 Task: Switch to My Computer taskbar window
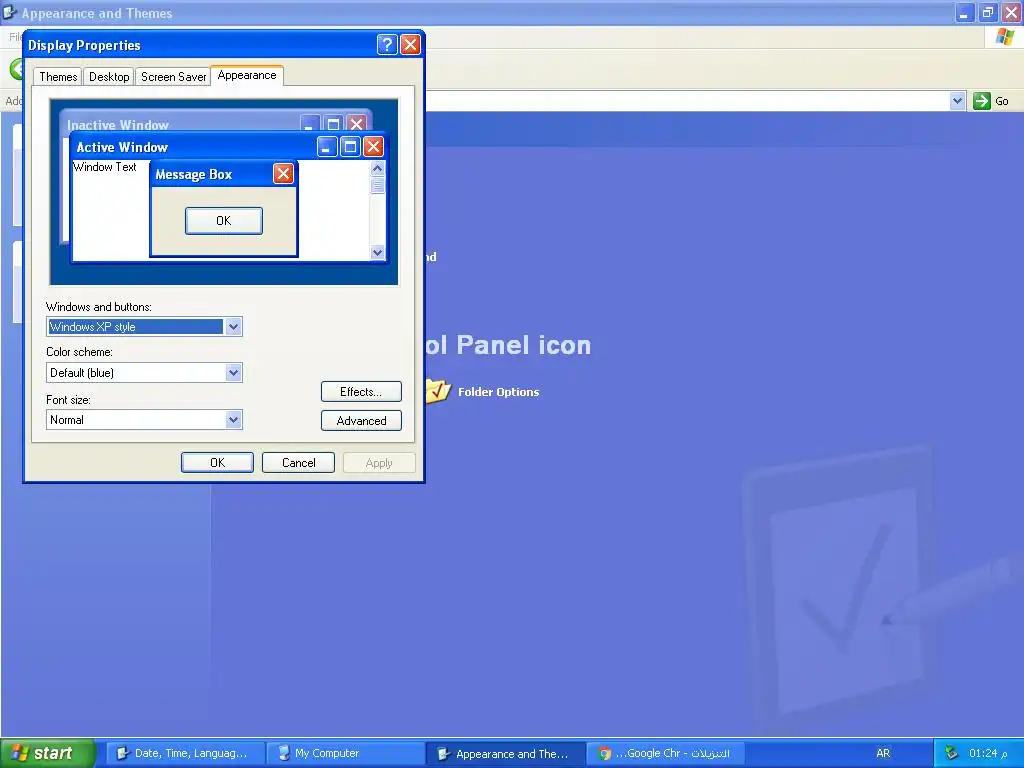pyautogui.click(x=346, y=753)
